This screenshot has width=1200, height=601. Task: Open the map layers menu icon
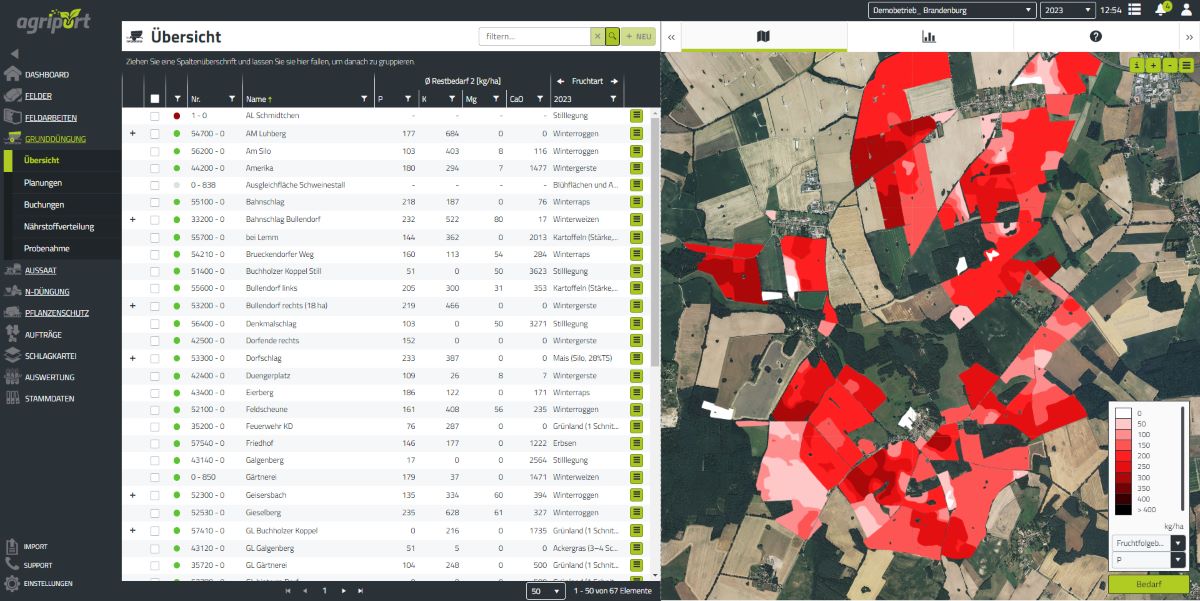coord(1186,65)
